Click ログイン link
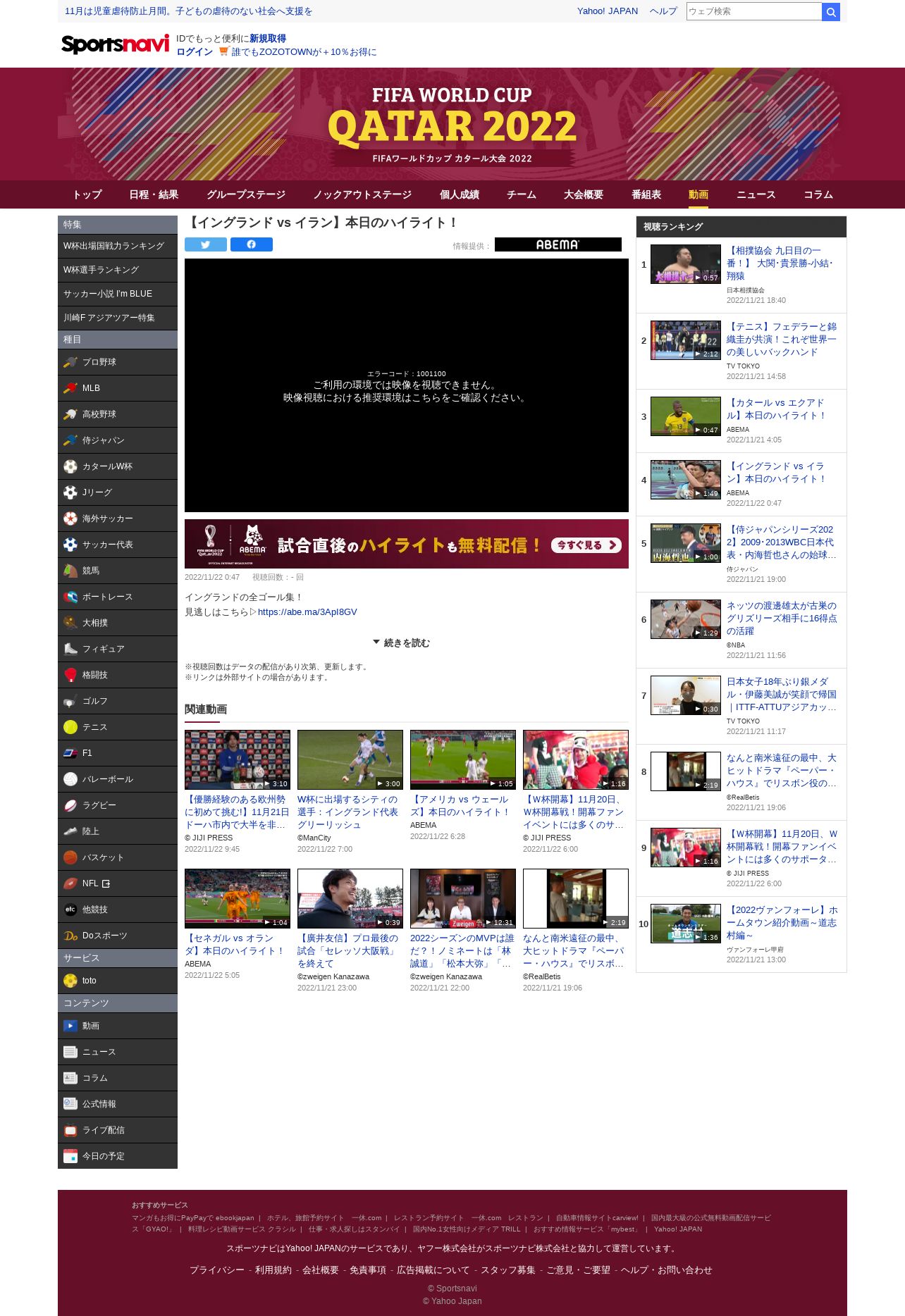Viewport: 905px width, 1316px height. pos(195,52)
